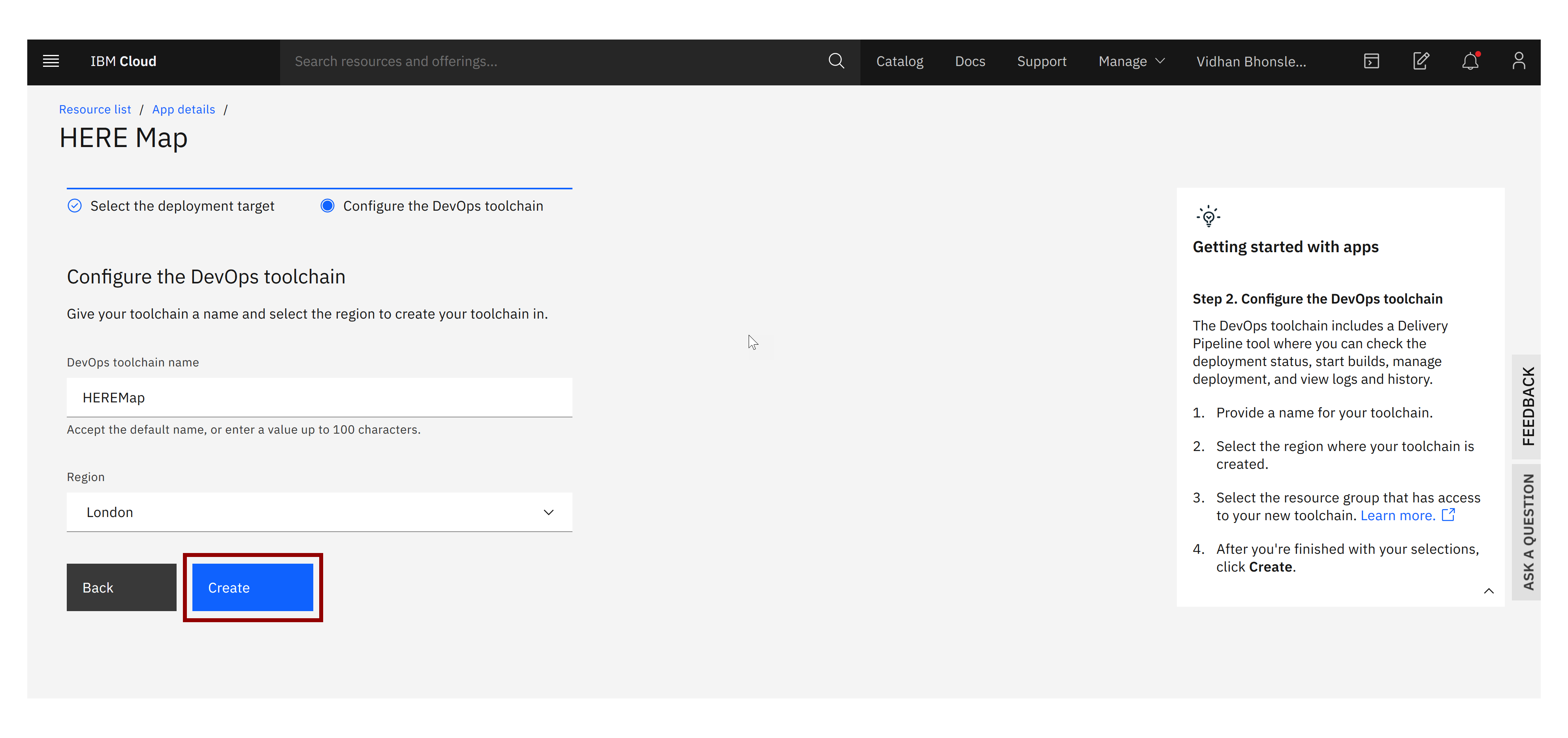Open the IBM Cloud Shell icon
The image size is (1568, 738).
[x=1371, y=62]
